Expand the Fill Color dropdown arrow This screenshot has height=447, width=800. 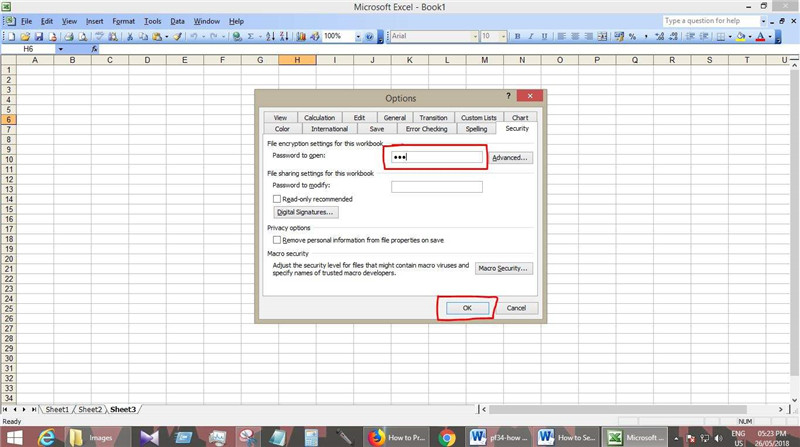coord(750,36)
